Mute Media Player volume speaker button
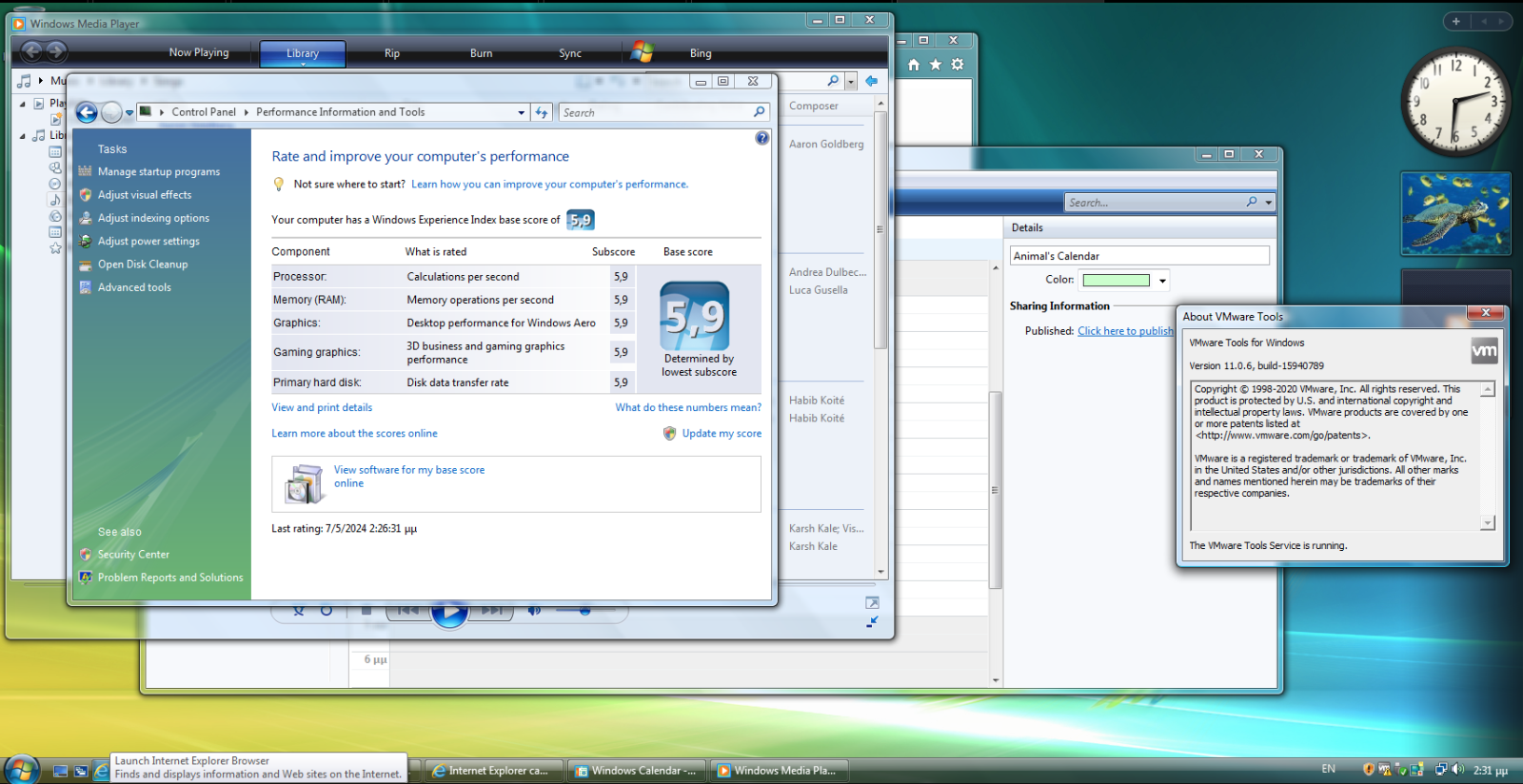 [534, 611]
